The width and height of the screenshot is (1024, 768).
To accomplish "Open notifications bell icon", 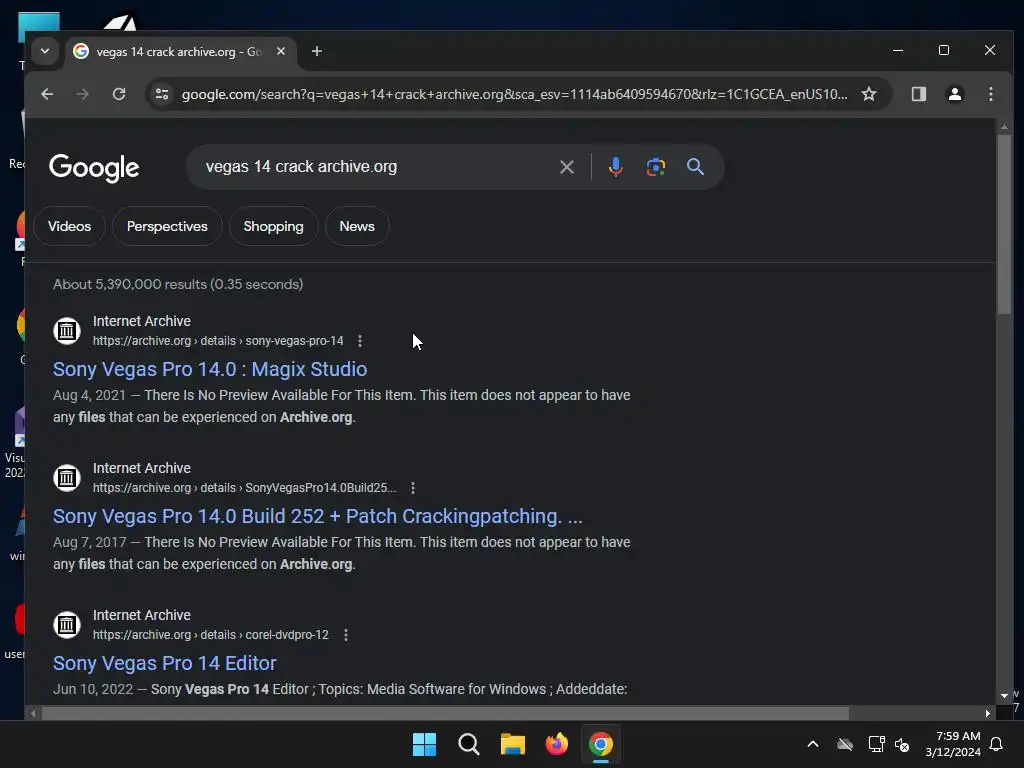I will click(997, 744).
